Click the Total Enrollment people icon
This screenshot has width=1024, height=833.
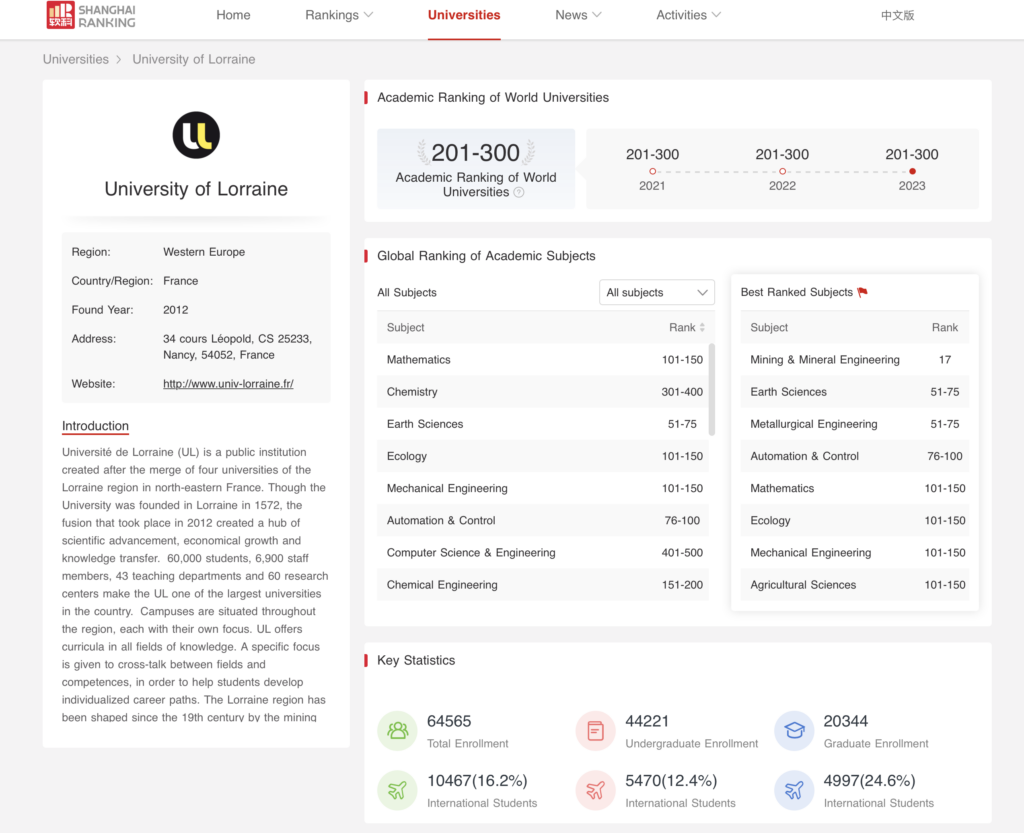point(397,731)
